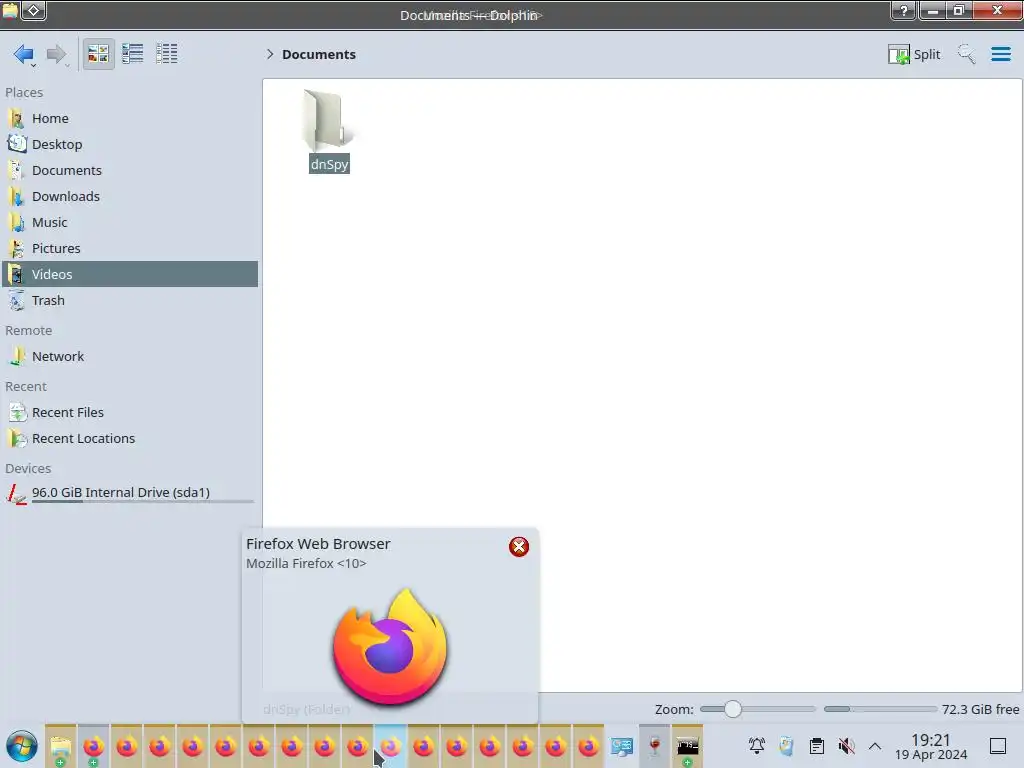Open Recent Locations entry
The width and height of the screenshot is (1024, 768).
coord(130,439)
